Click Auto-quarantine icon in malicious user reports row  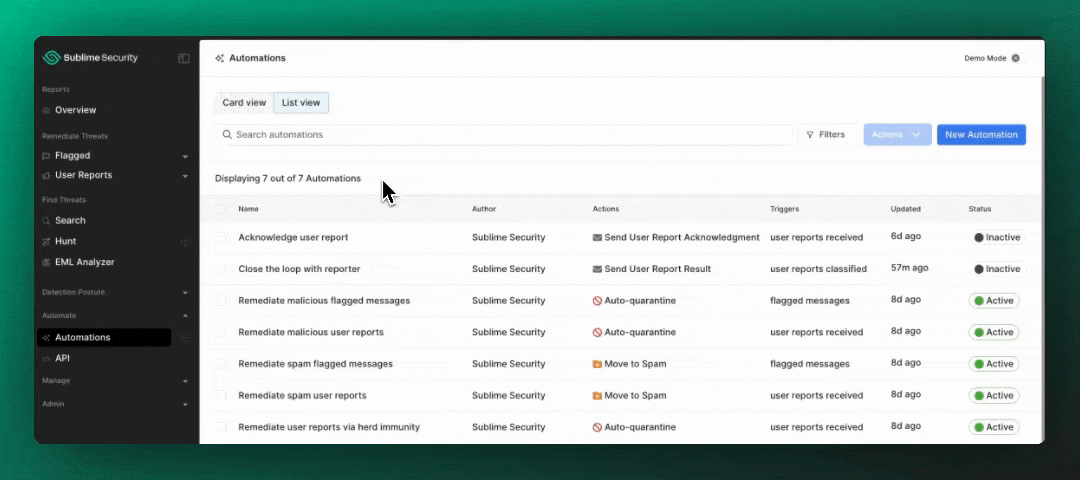click(x=597, y=333)
